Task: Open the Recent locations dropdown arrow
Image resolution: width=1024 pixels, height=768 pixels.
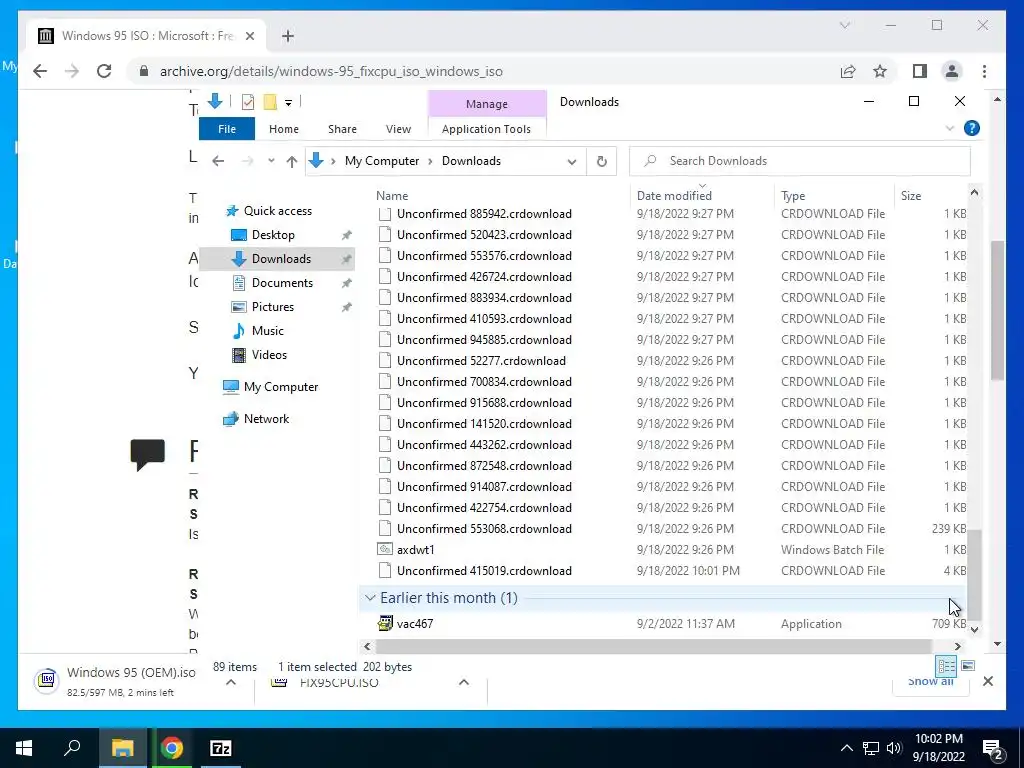Action: tap(271, 161)
